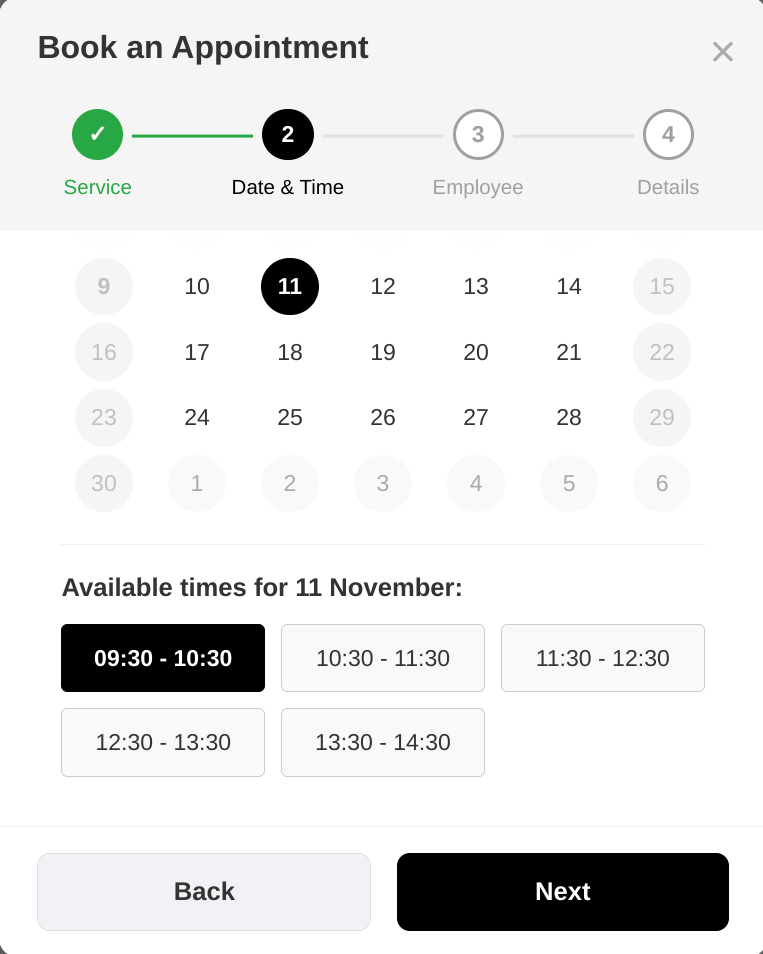The image size is (763, 954).
Task: Select the 12:30 - 13:30 time slot
Action: [x=163, y=742]
